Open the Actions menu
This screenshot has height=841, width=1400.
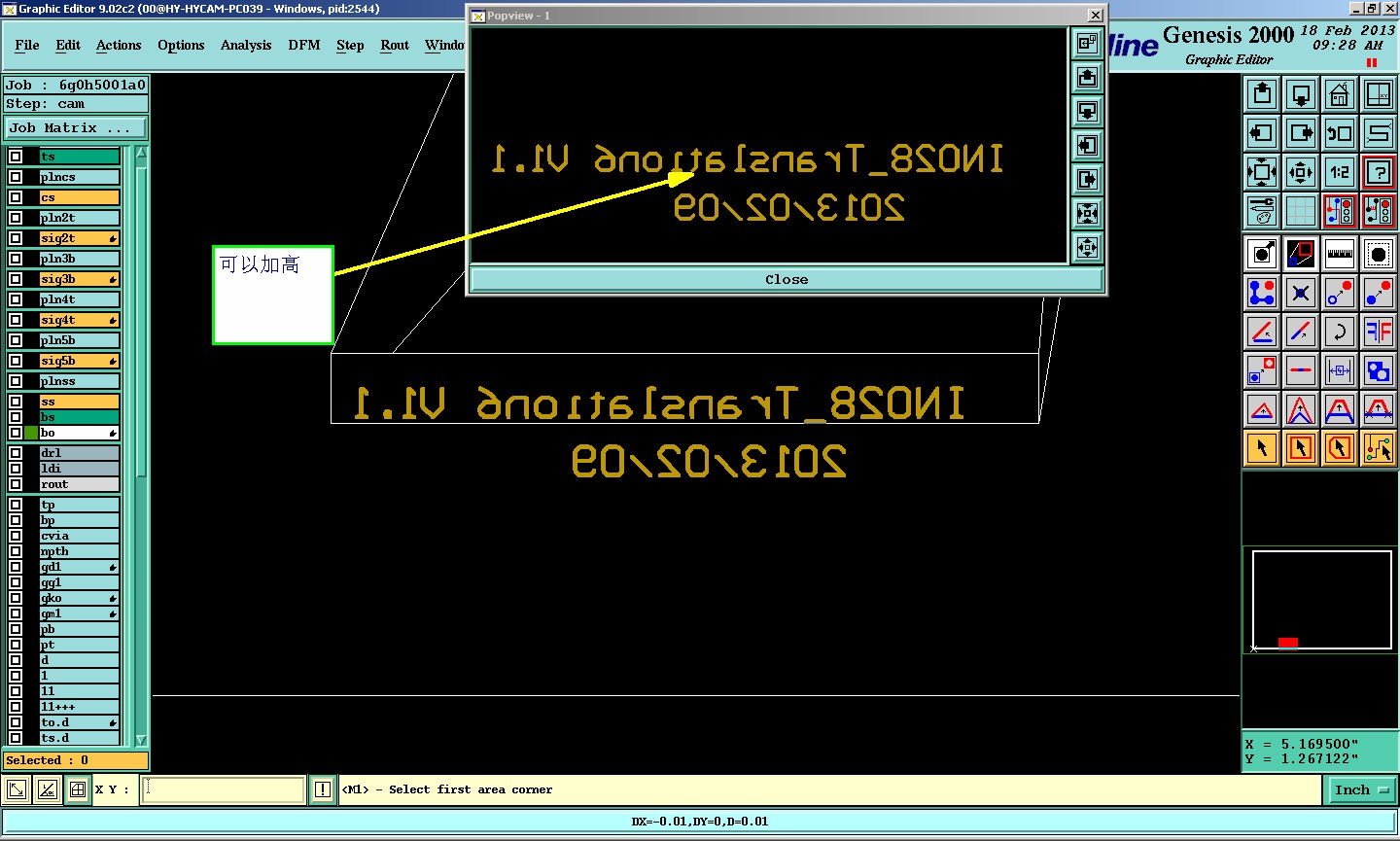(119, 45)
